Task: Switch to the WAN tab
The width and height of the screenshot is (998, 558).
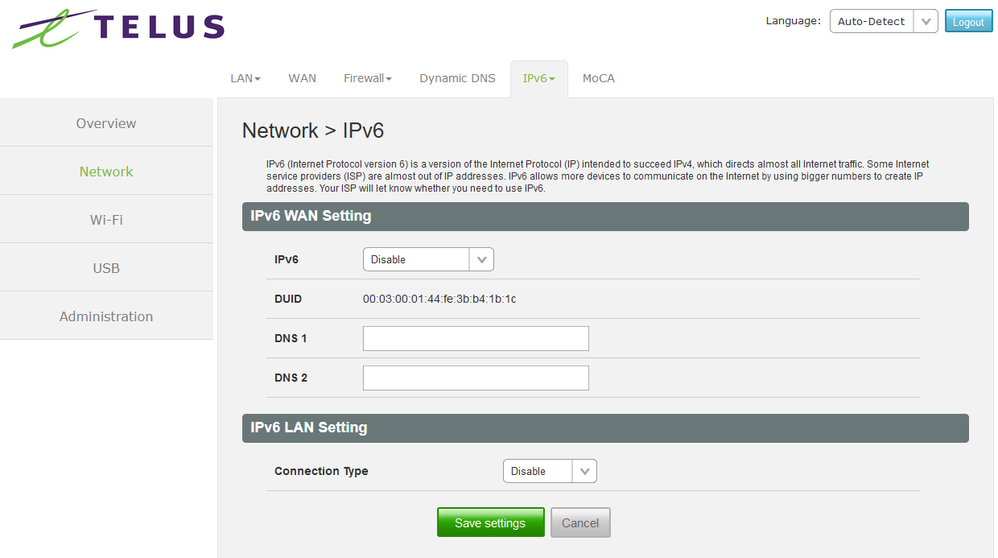Action: tap(302, 78)
